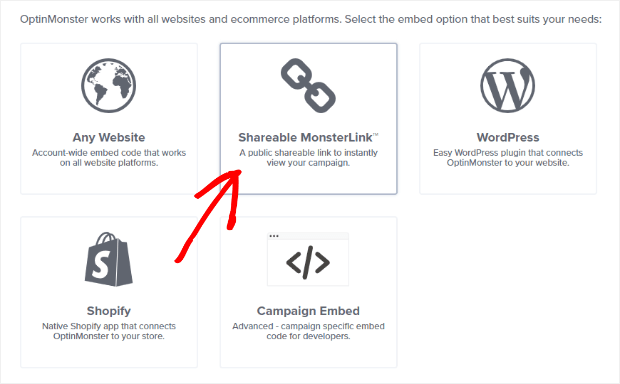Choose the Any Website heading
This screenshot has height=384, width=620.
click(x=109, y=137)
